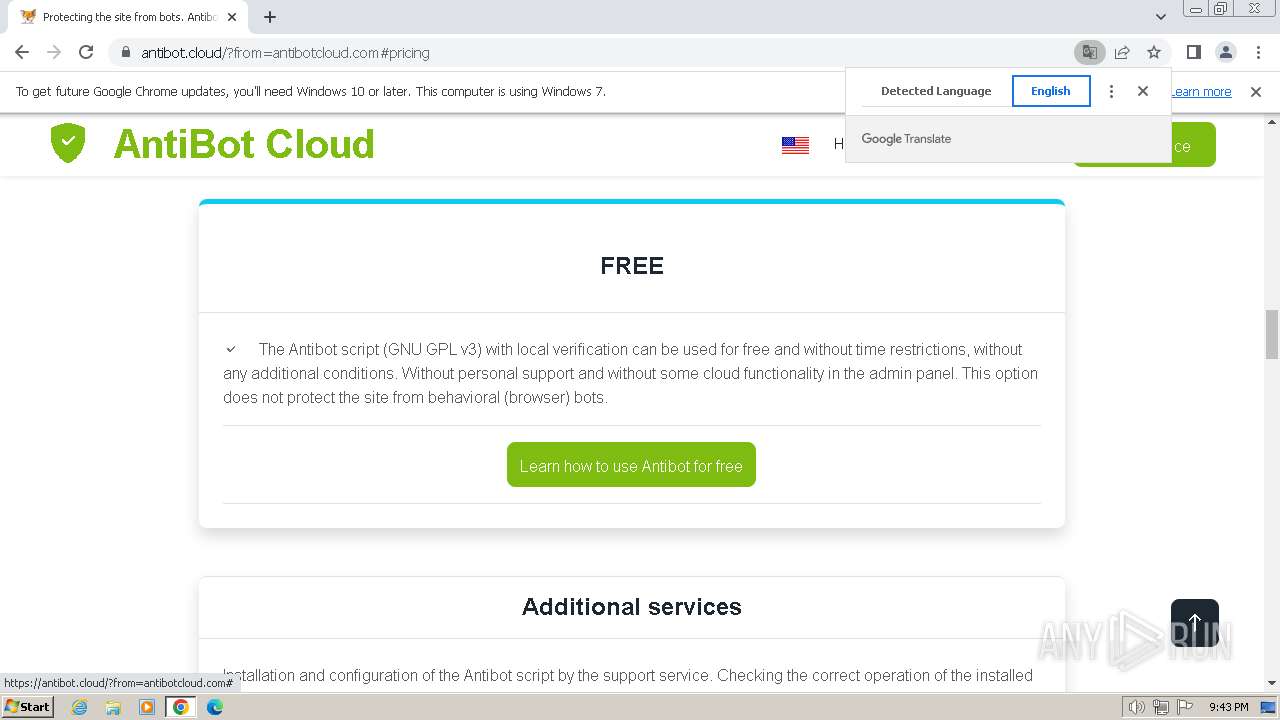Dismiss the Chrome update notification bar
The height and width of the screenshot is (720, 1280).
click(x=1256, y=91)
